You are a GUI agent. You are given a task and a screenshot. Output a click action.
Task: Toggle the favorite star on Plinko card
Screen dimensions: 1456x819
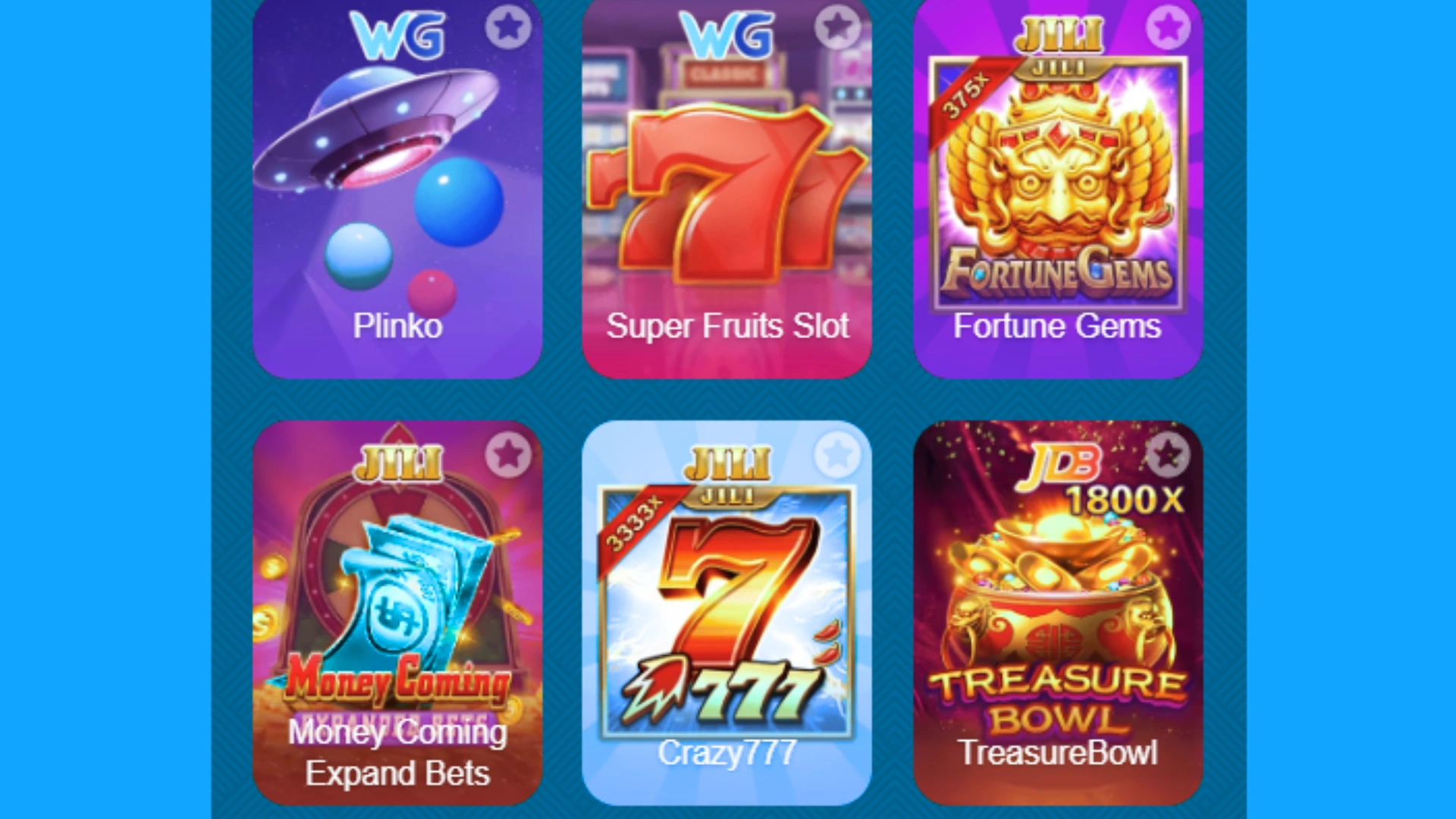pos(508,27)
